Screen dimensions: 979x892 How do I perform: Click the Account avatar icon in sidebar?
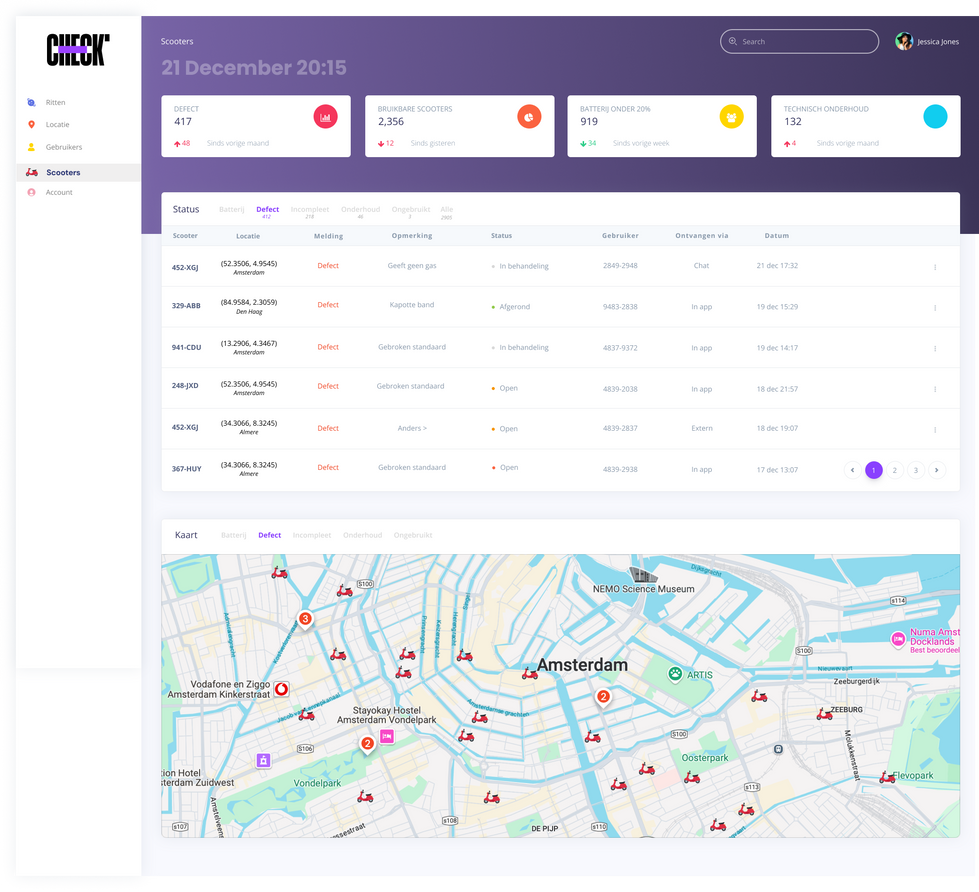coord(31,192)
